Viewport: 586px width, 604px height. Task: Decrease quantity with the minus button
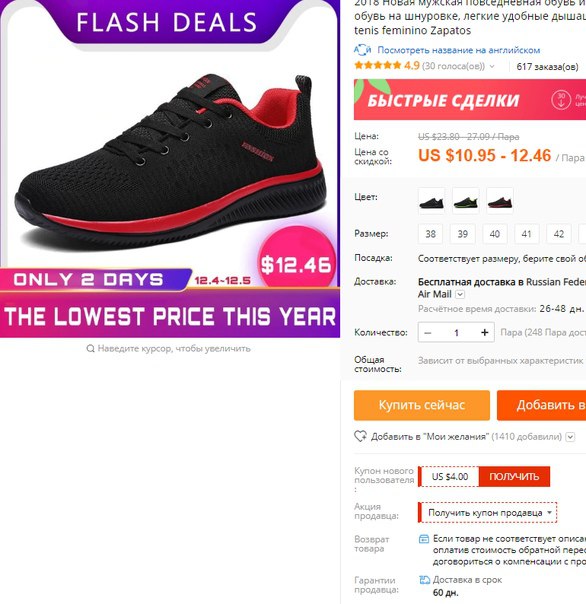(428, 332)
